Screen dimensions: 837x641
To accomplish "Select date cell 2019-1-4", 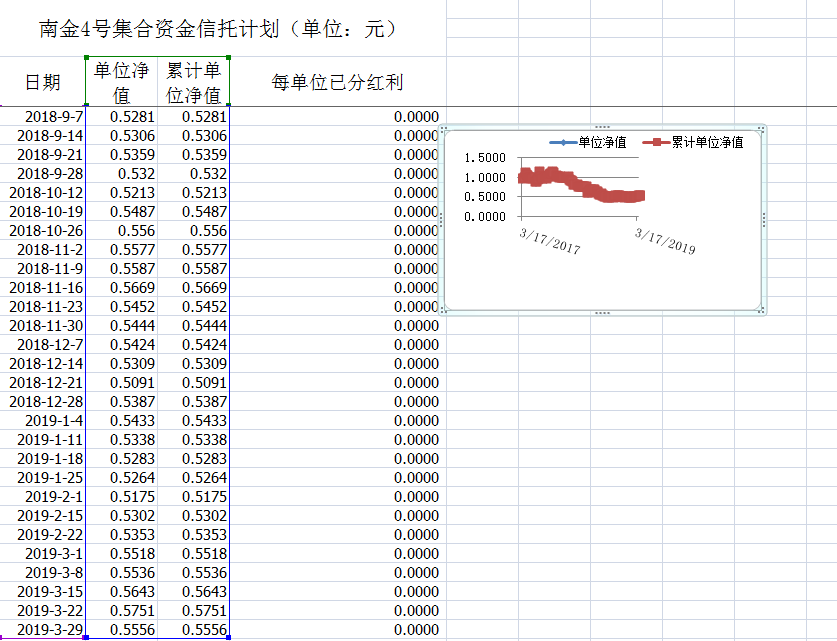I will coord(43,421).
